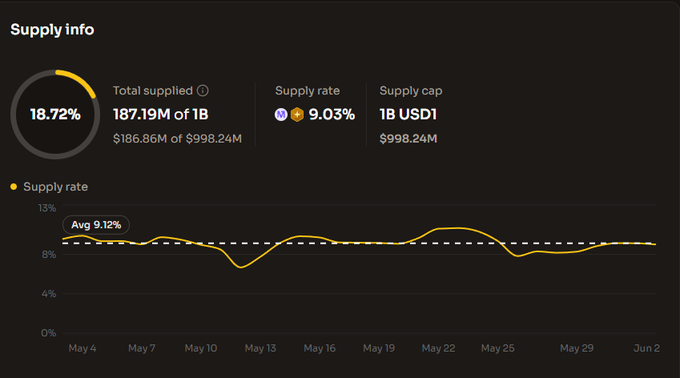The image size is (680, 378).
Task: Click the May 19 axis label
Action: (x=379, y=348)
